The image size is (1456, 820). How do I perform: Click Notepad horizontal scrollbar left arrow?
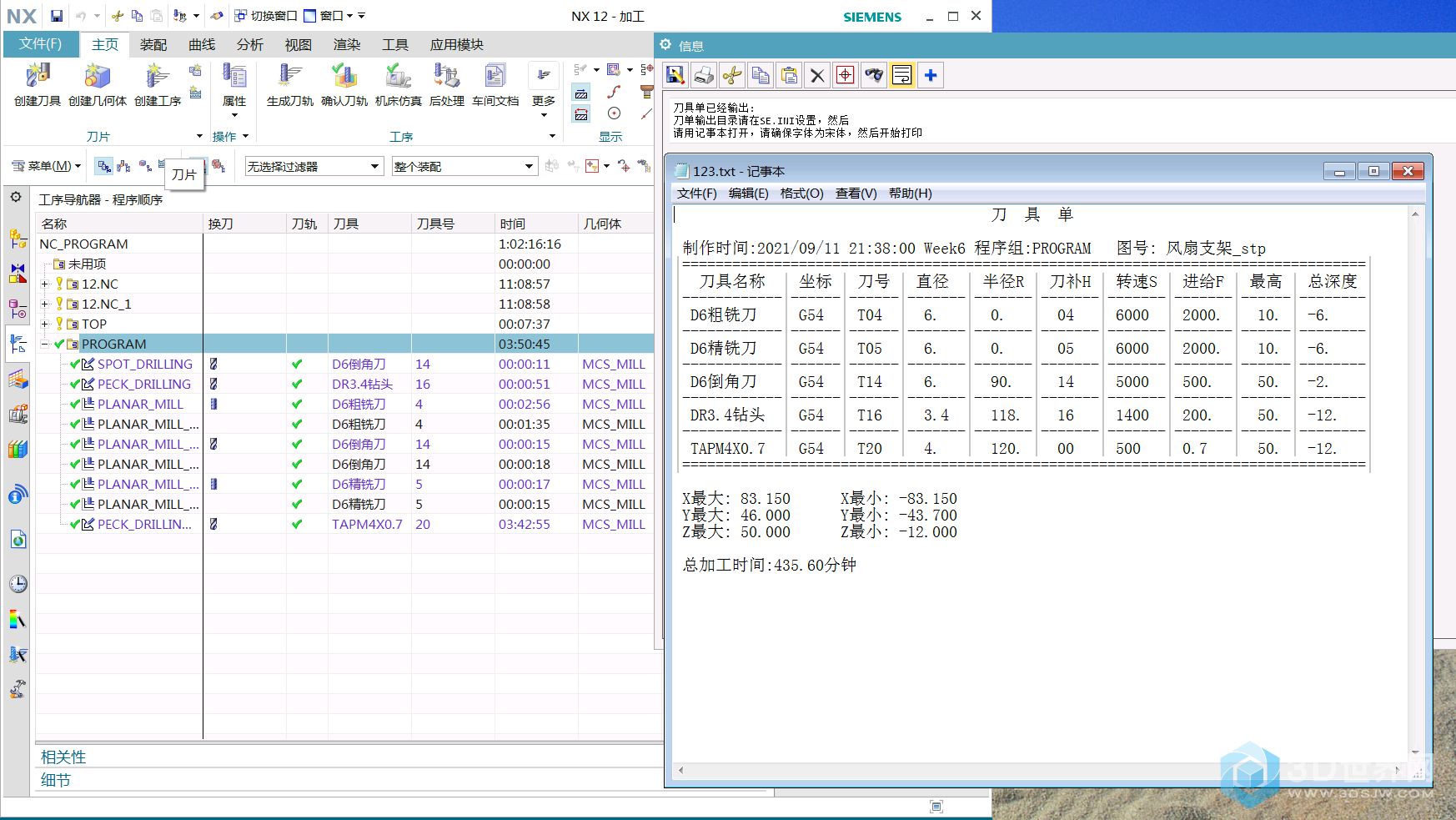click(x=680, y=770)
